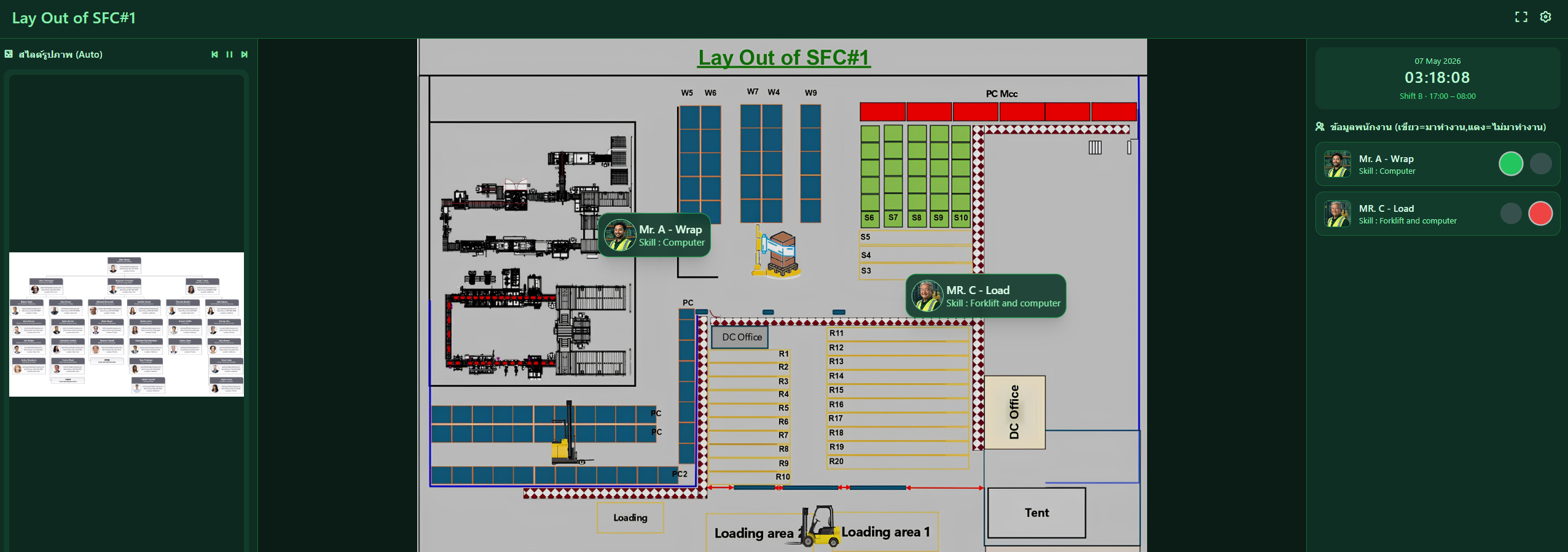The width and height of the screenshot is (1568, 552).
Task: Click the S3 storage row label
Action: (866, 270)
